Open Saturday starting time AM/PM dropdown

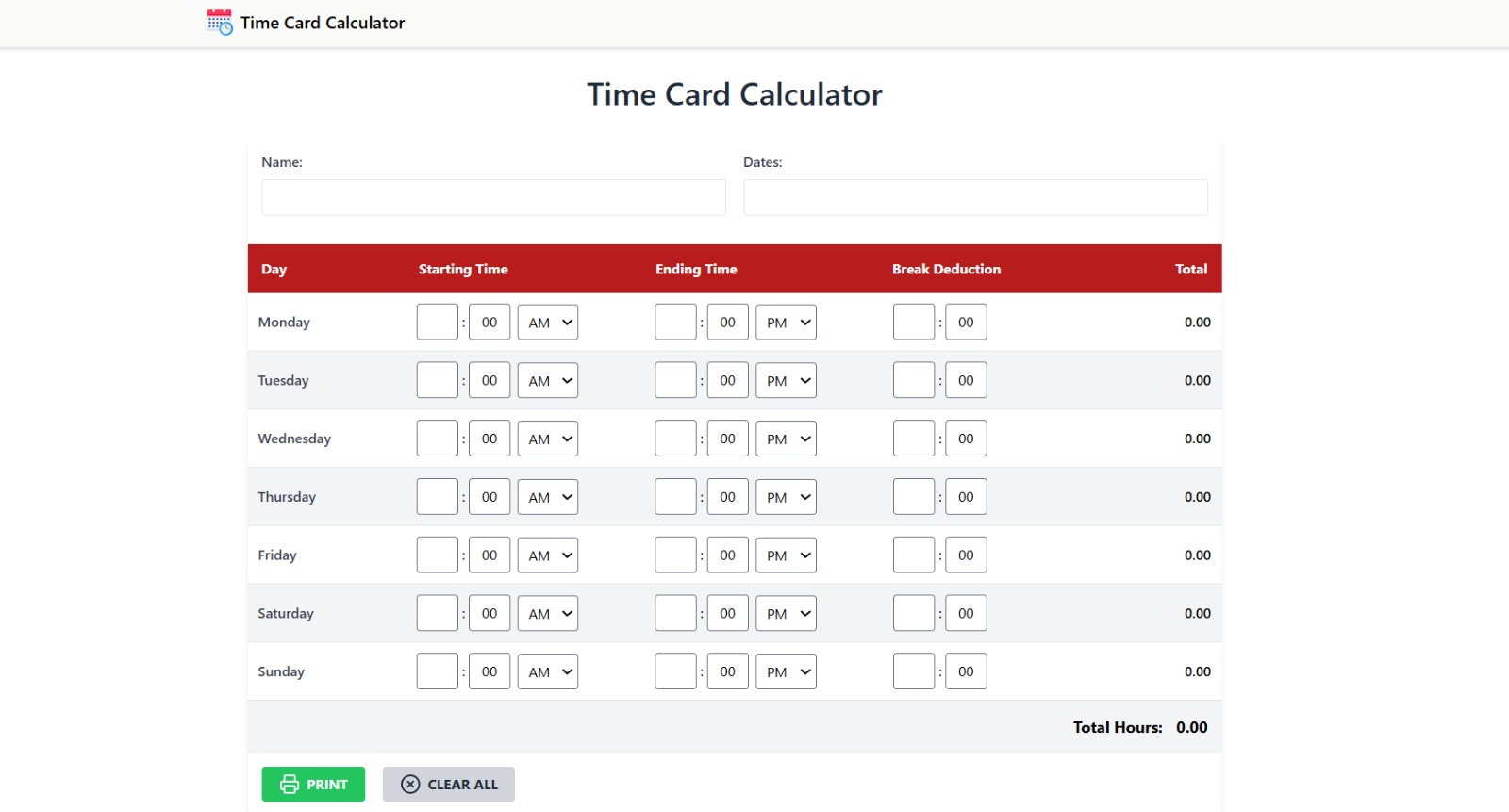[x=548, y=614]
